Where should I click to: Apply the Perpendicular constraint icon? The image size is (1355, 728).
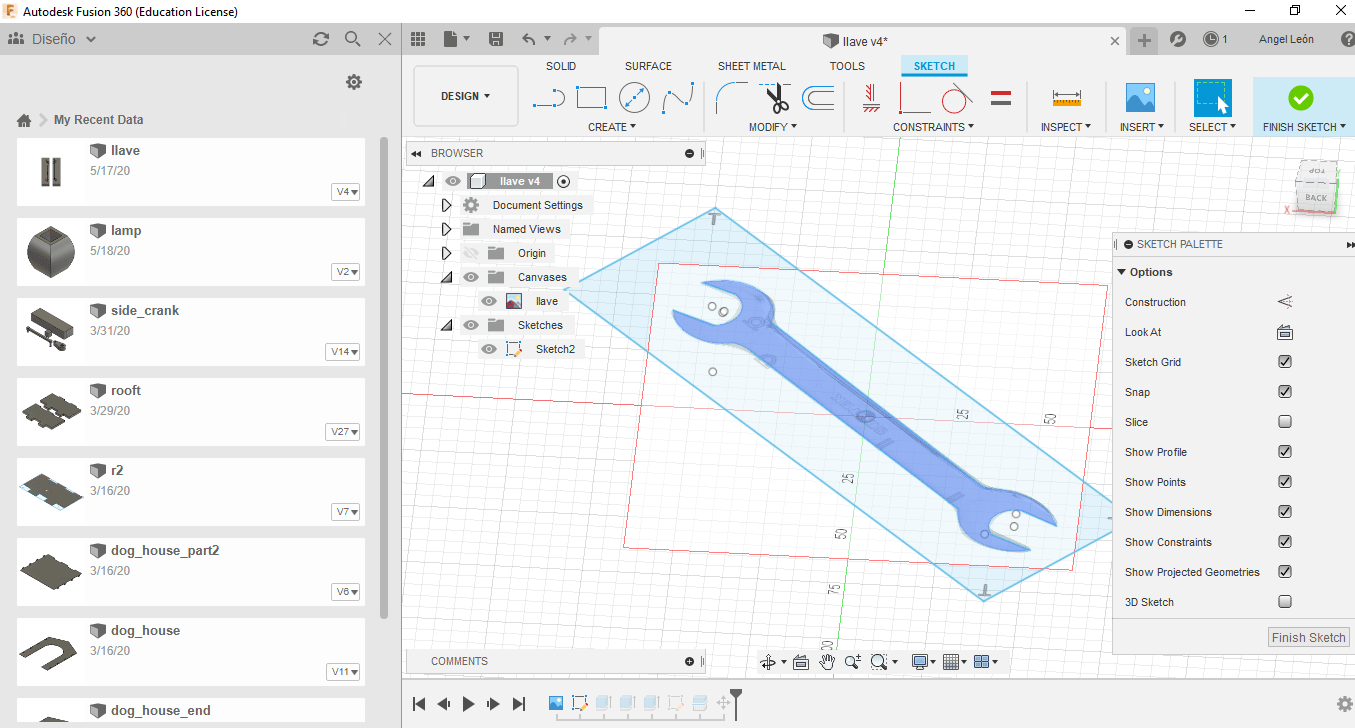click(914, 98)
